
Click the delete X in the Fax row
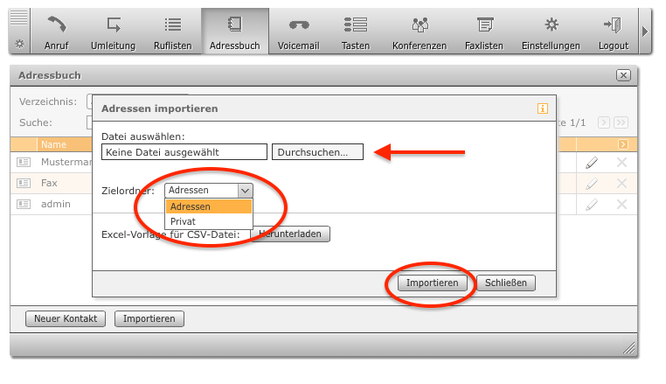tap(622, 184)
